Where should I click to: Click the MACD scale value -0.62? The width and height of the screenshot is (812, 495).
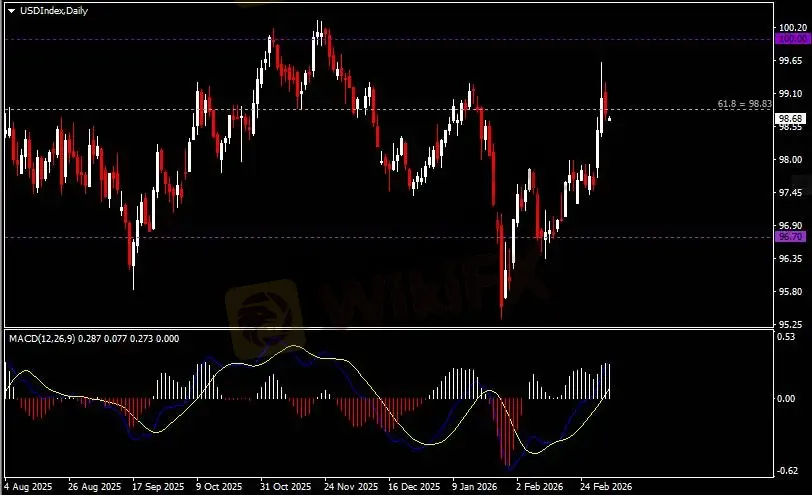[787, 471]
